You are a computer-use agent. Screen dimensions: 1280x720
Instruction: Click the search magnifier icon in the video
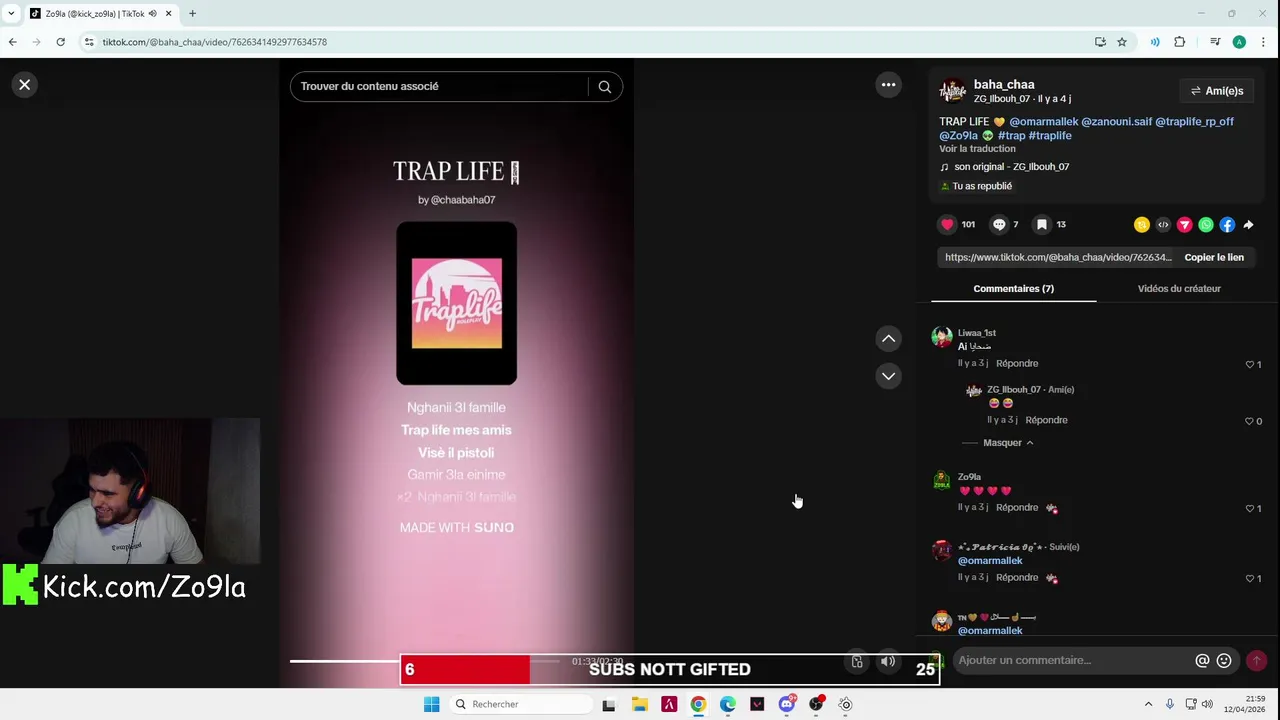point(605,86)
